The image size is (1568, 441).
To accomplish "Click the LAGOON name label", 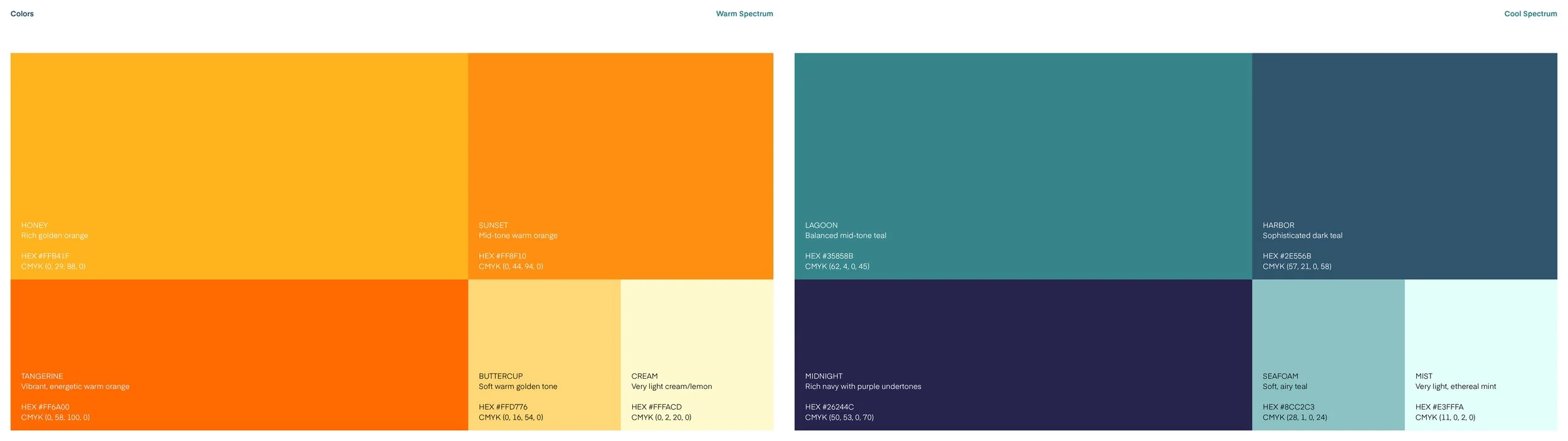I will (822, 225).
